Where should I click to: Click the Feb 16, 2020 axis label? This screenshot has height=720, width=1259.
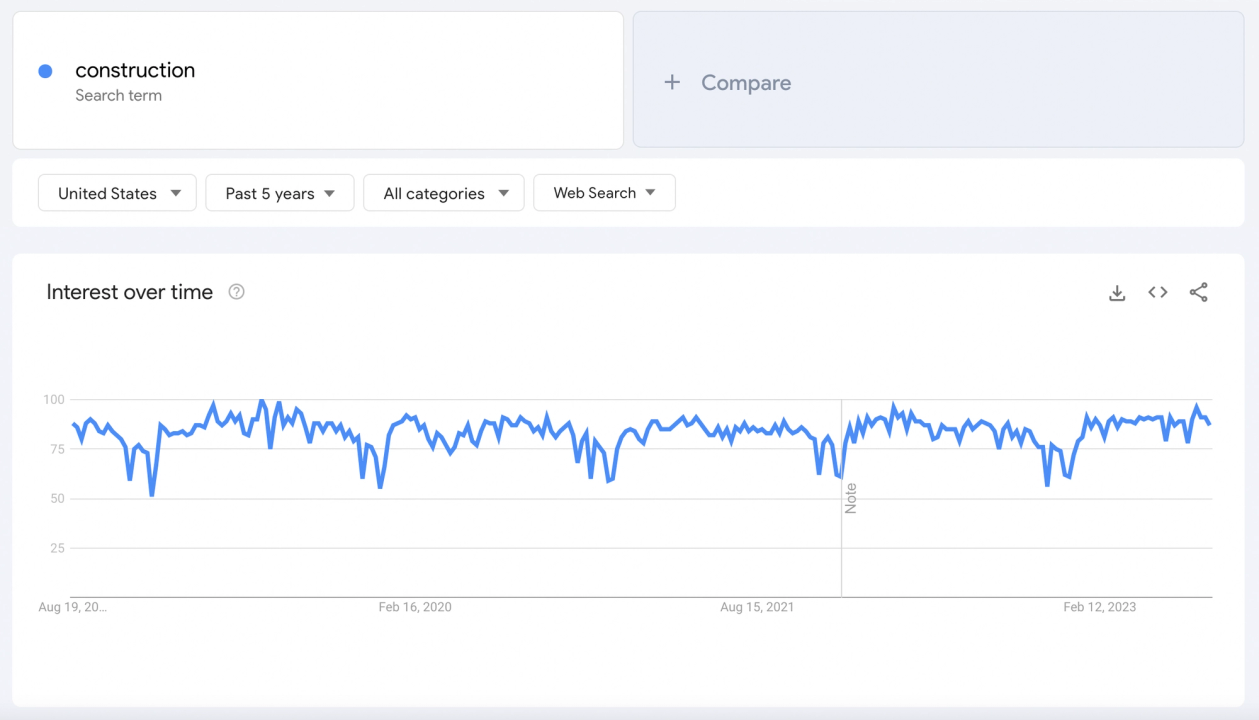pos(415,607)
